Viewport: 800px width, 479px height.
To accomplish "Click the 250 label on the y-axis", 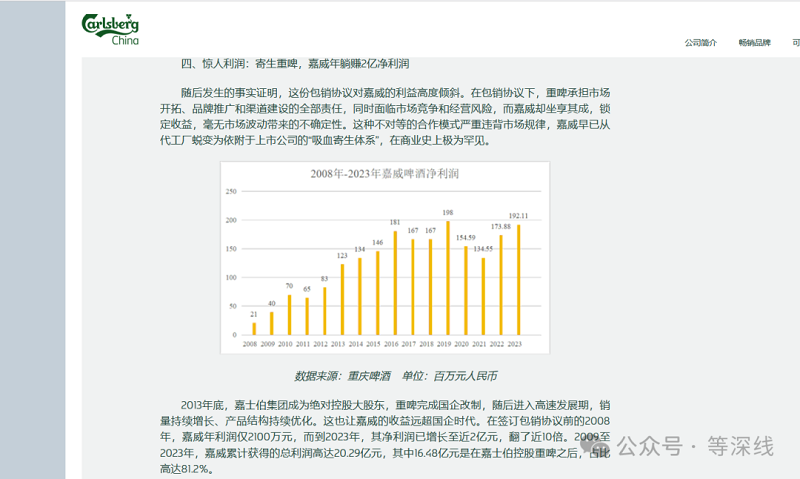I will click(231, 192).
